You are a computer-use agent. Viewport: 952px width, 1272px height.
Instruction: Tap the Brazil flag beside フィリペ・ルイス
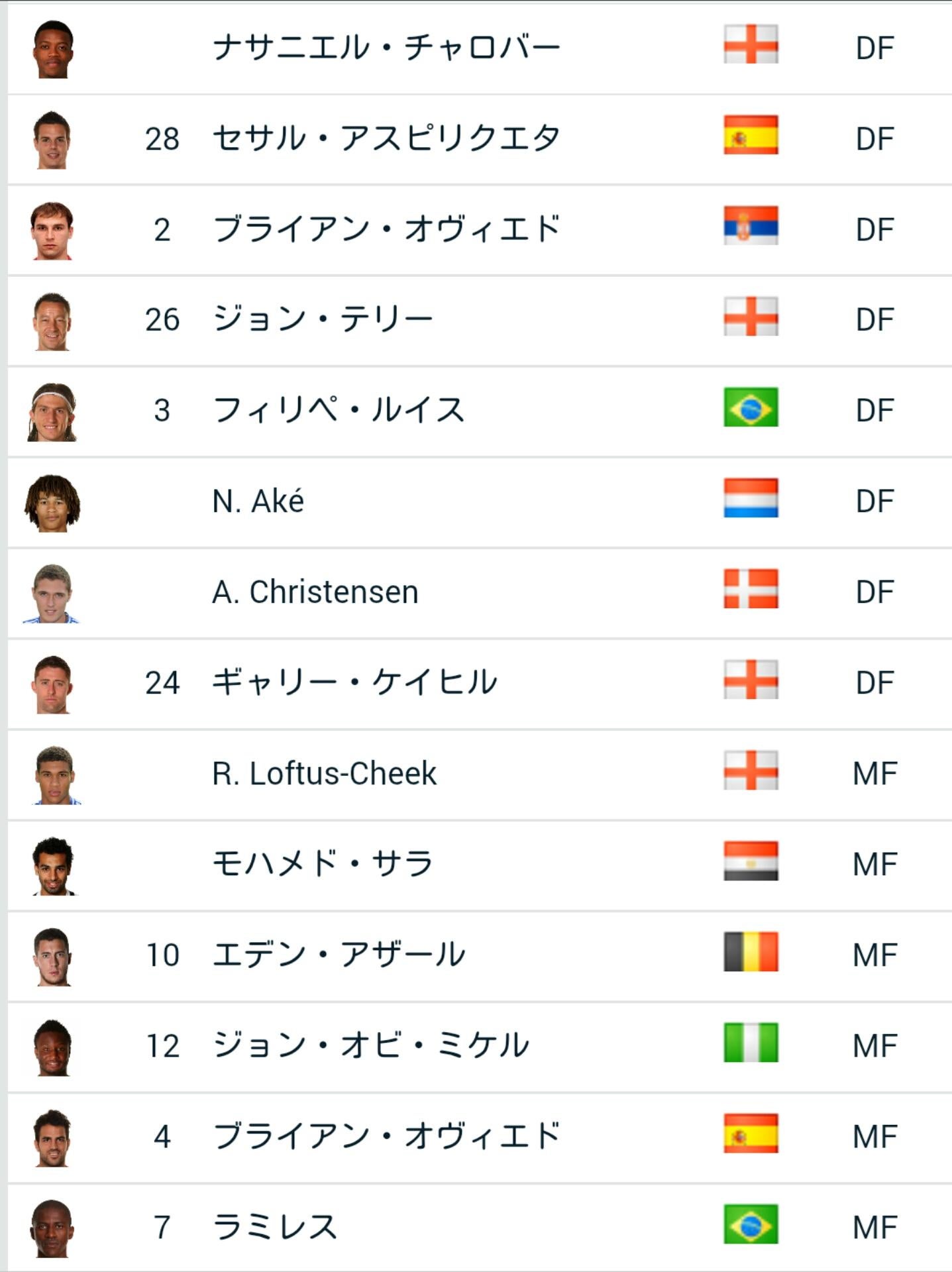750,407
